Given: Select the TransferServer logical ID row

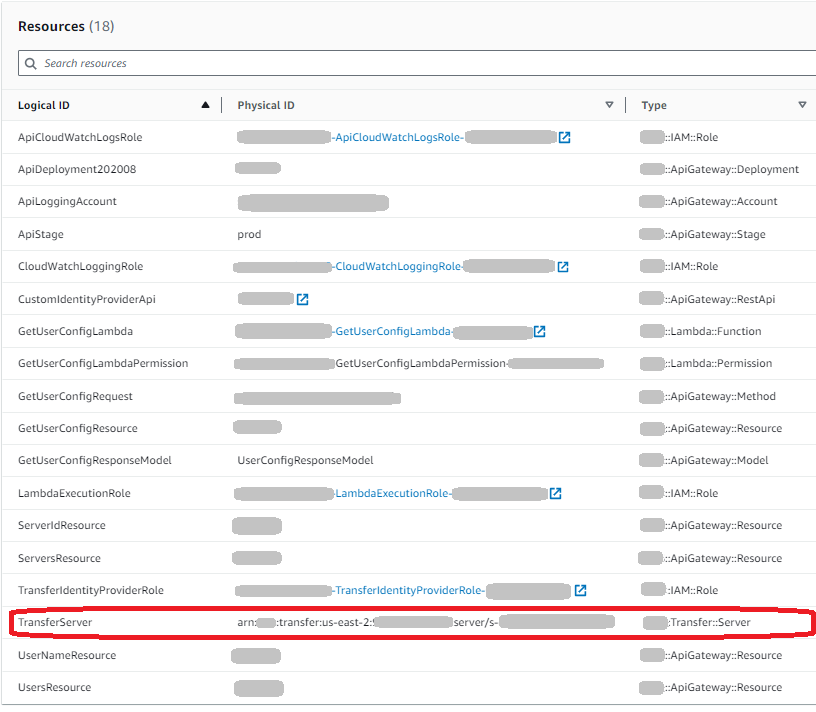Looking at the screenshot, I should pyautogui.click(x=55, y=623).
